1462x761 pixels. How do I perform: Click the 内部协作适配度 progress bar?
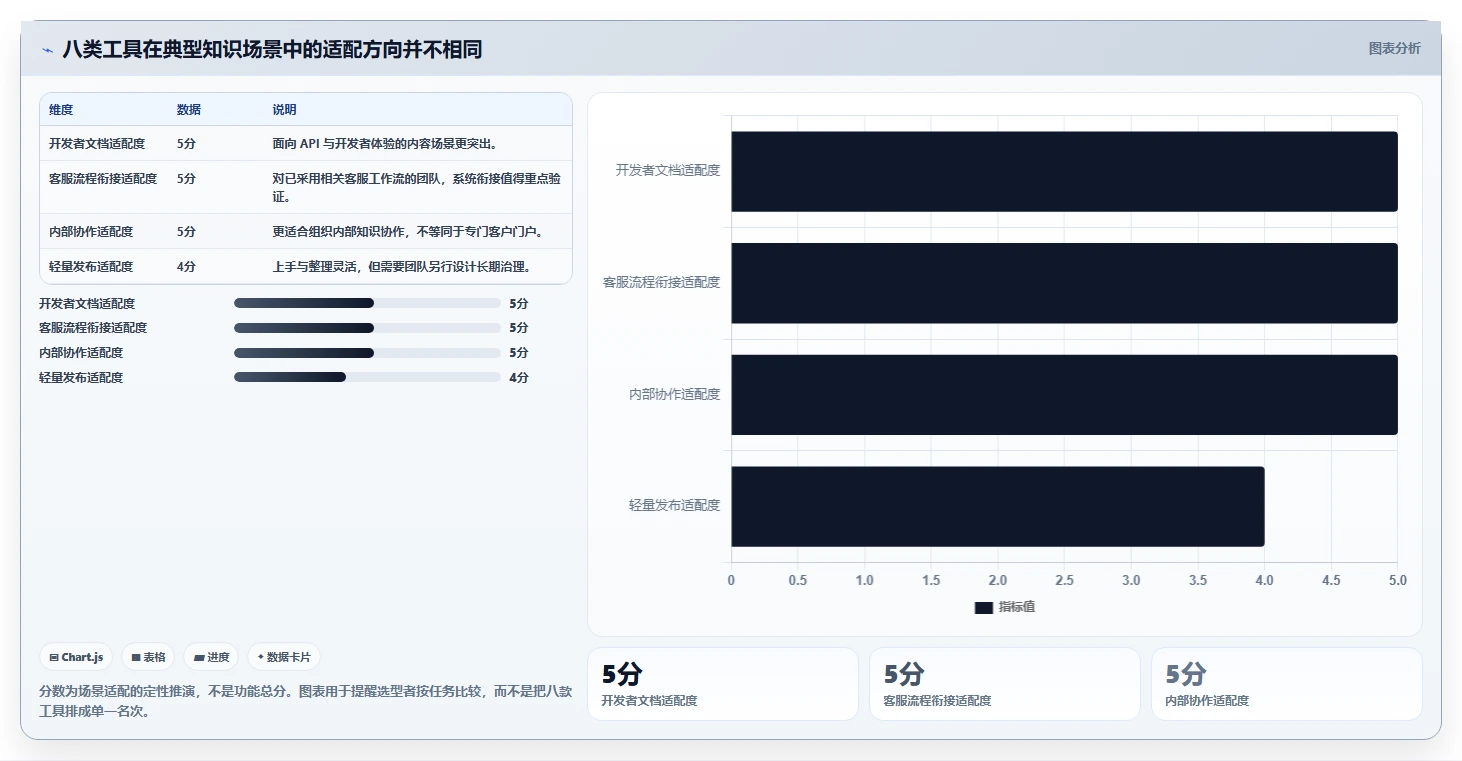click(x=367, y=353)
